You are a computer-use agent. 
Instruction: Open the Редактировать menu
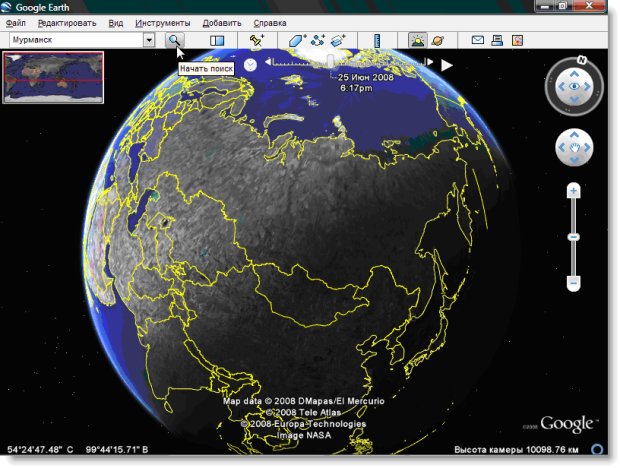(x=67, y=23)
